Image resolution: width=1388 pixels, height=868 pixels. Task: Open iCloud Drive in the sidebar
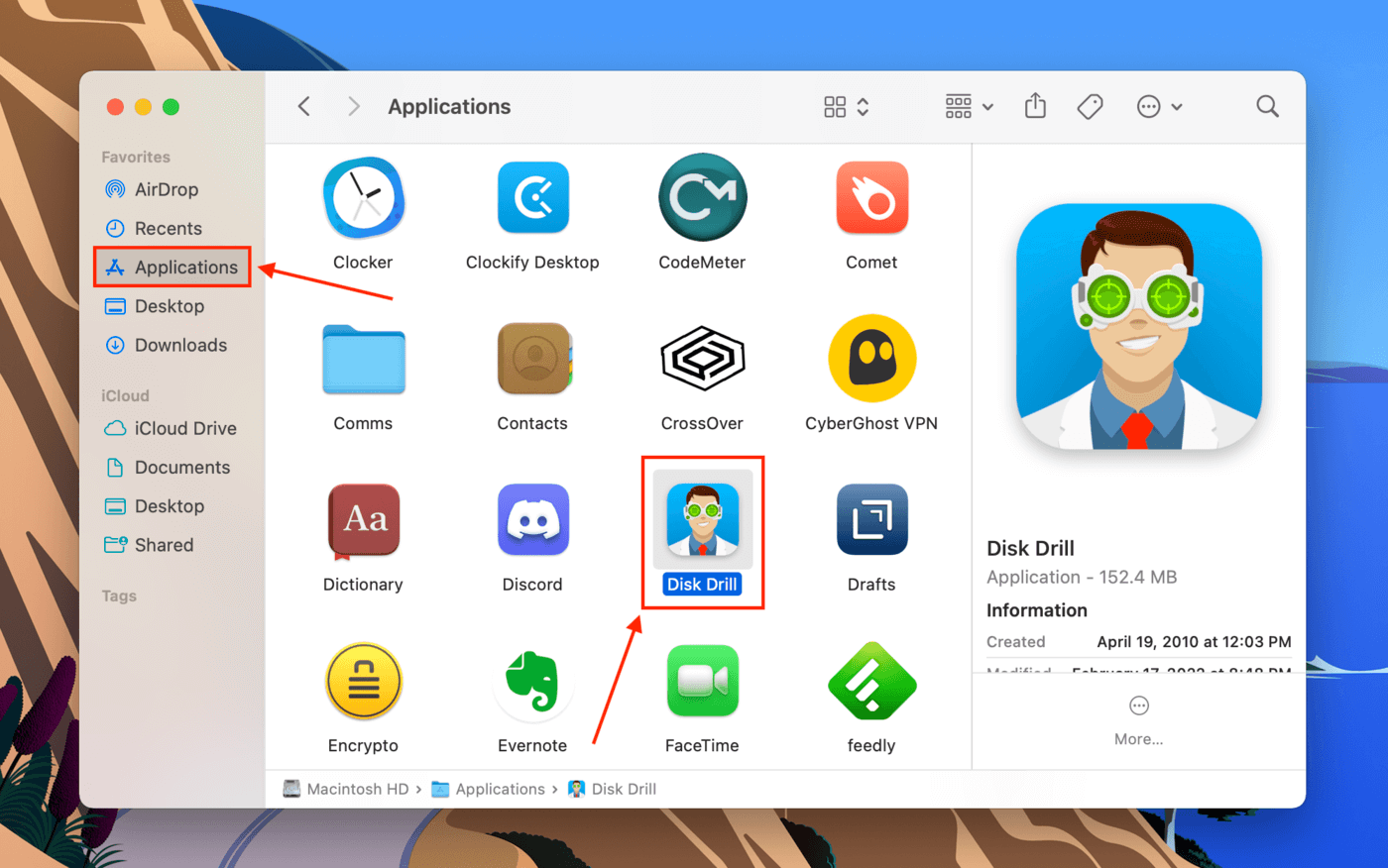(173, 428)
